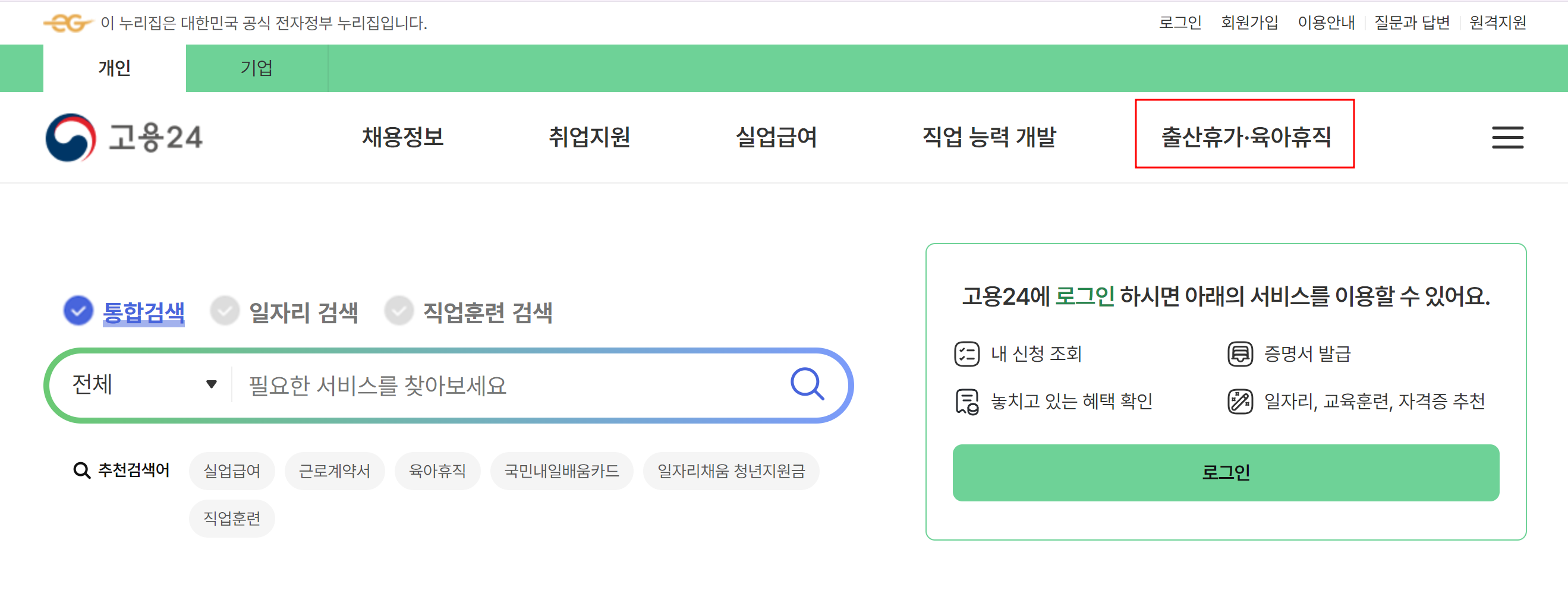
Task: Select the 일자리 검색 radio option
Action: click(225, 311)
